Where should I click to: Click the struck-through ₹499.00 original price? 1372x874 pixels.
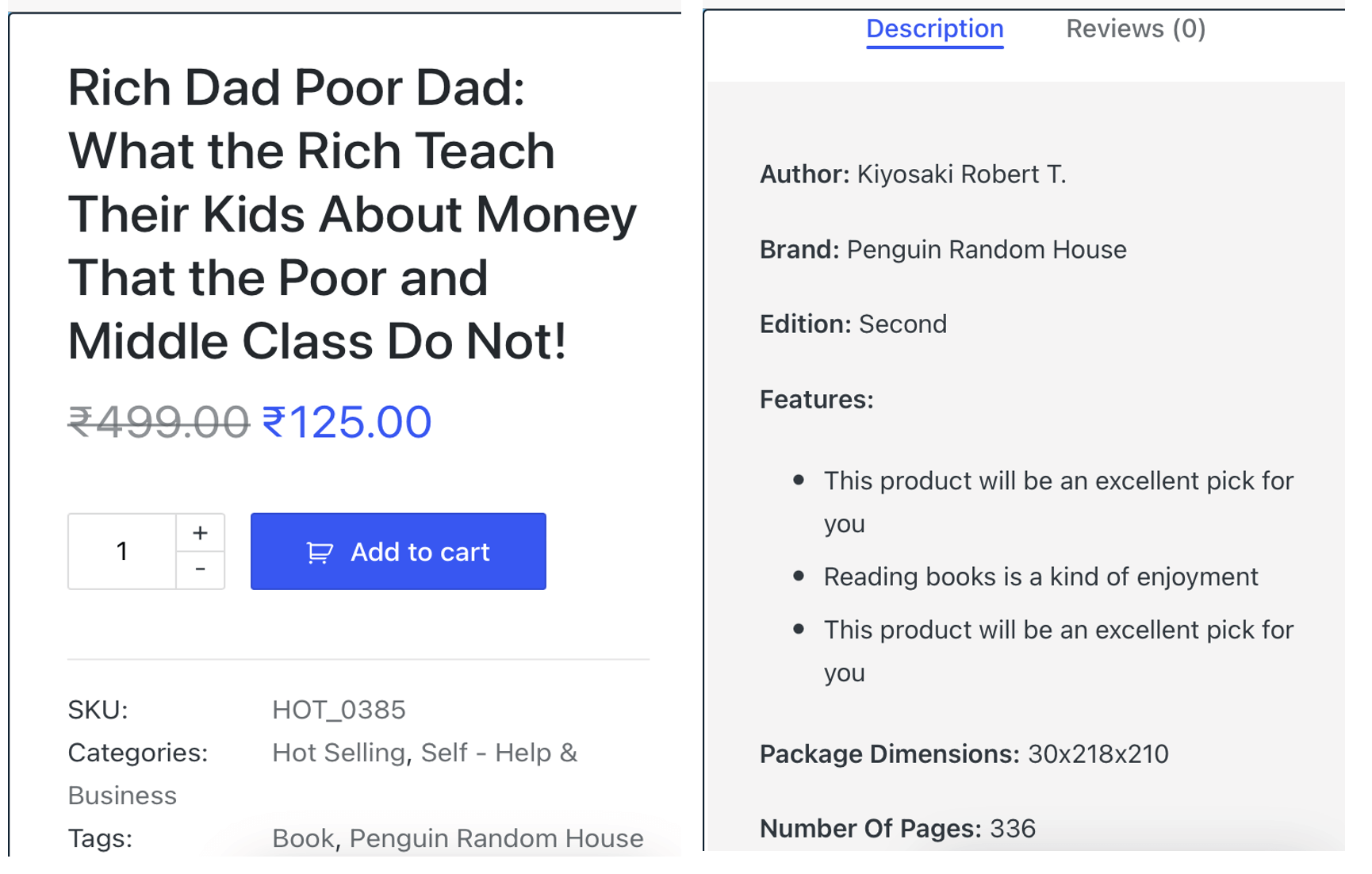pyautogui.click(x=159, y=422)
